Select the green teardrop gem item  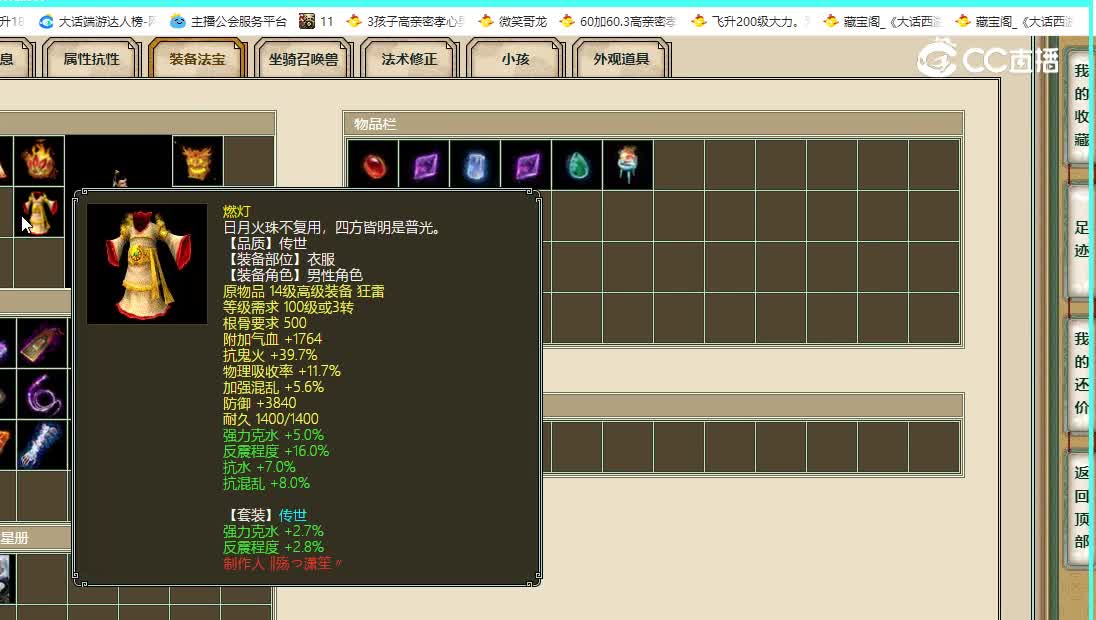coord(577,165)
